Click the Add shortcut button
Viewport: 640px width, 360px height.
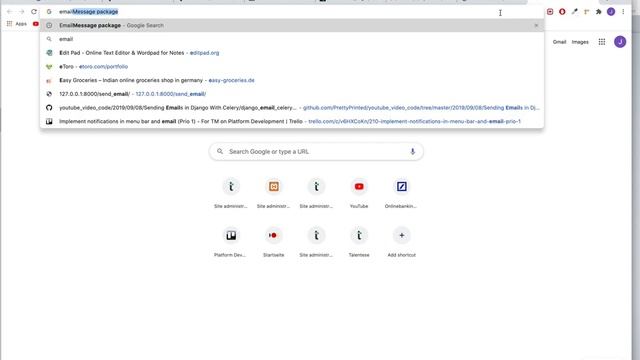tap(401, 242)
